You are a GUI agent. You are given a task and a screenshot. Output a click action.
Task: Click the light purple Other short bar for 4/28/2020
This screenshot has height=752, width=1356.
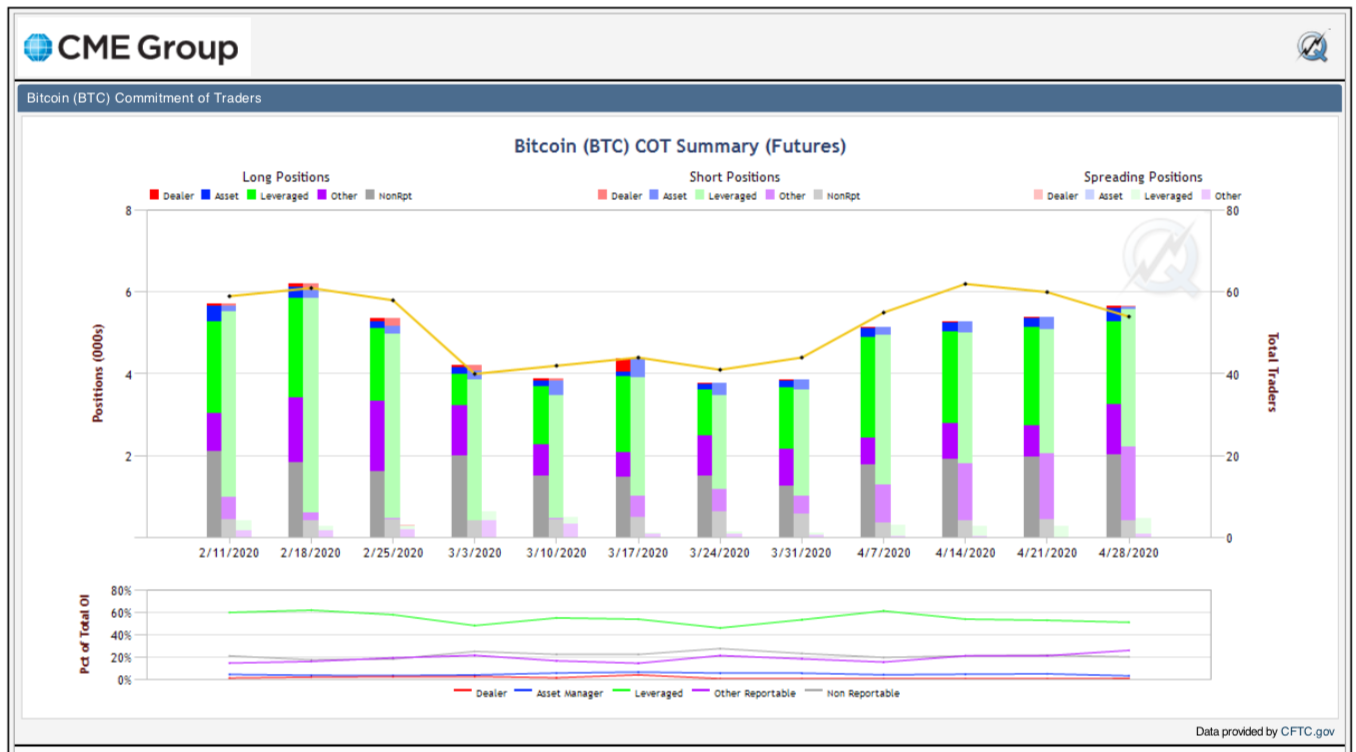click(1129, 483)
